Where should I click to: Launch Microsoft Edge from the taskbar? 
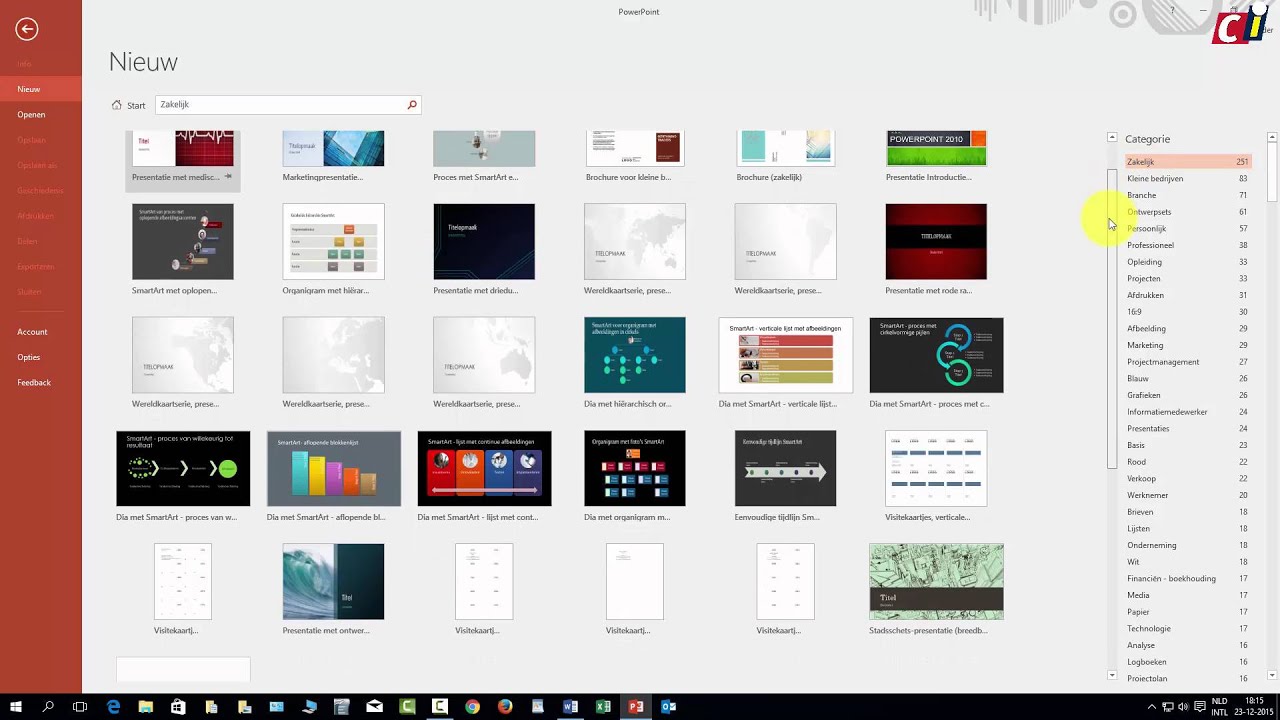(x=113, y=706)
